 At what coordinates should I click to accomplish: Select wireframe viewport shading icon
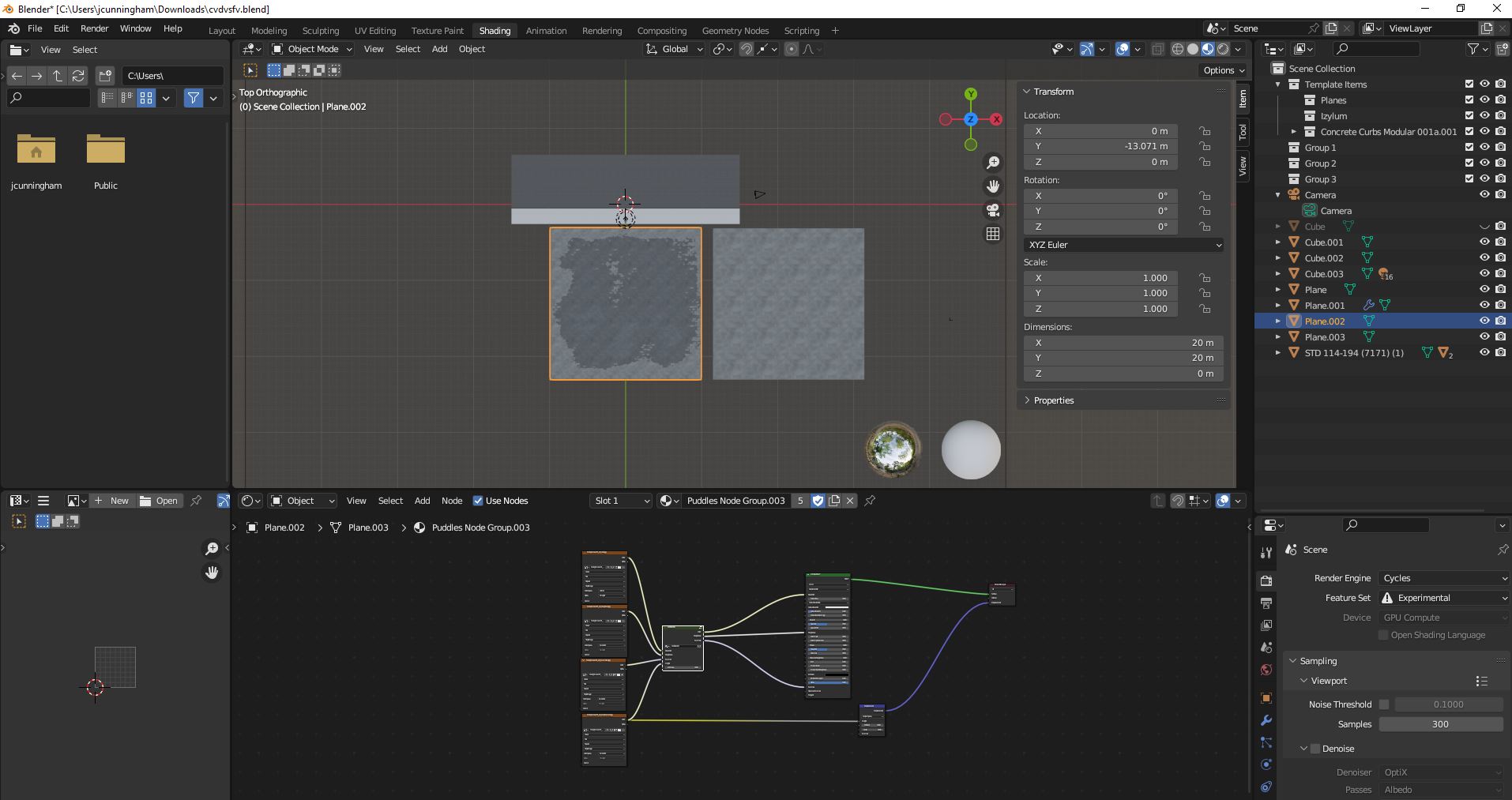pos(1178,49)
